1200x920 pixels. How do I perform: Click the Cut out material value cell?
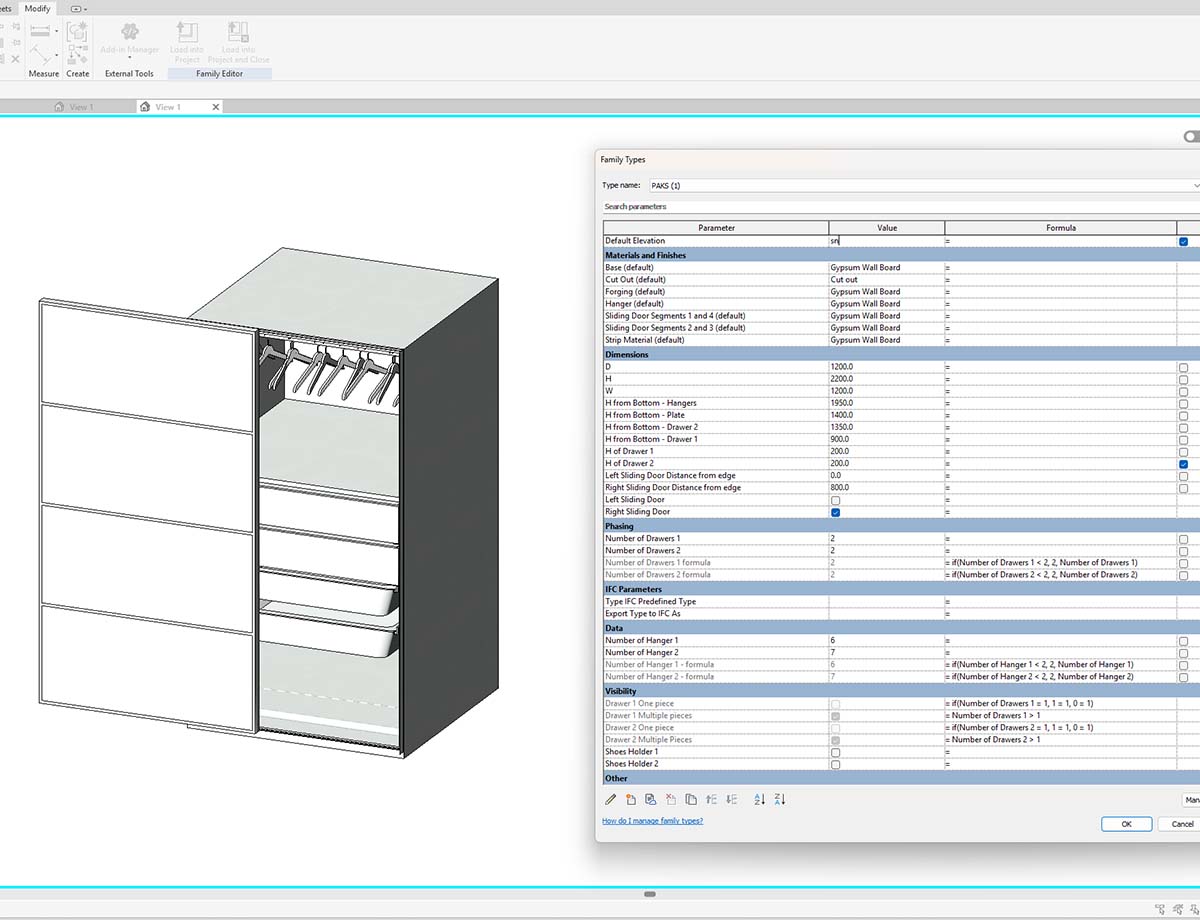887,280
